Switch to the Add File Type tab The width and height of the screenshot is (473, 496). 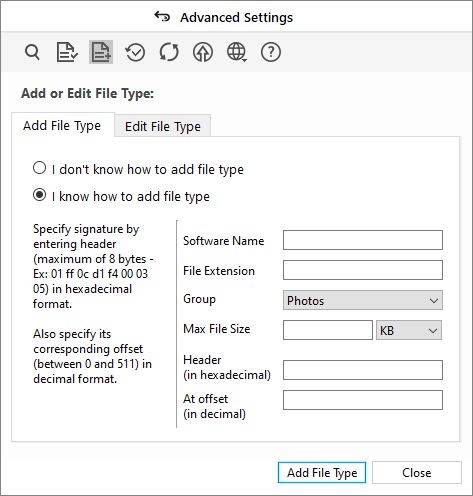[x=63, y=125]
